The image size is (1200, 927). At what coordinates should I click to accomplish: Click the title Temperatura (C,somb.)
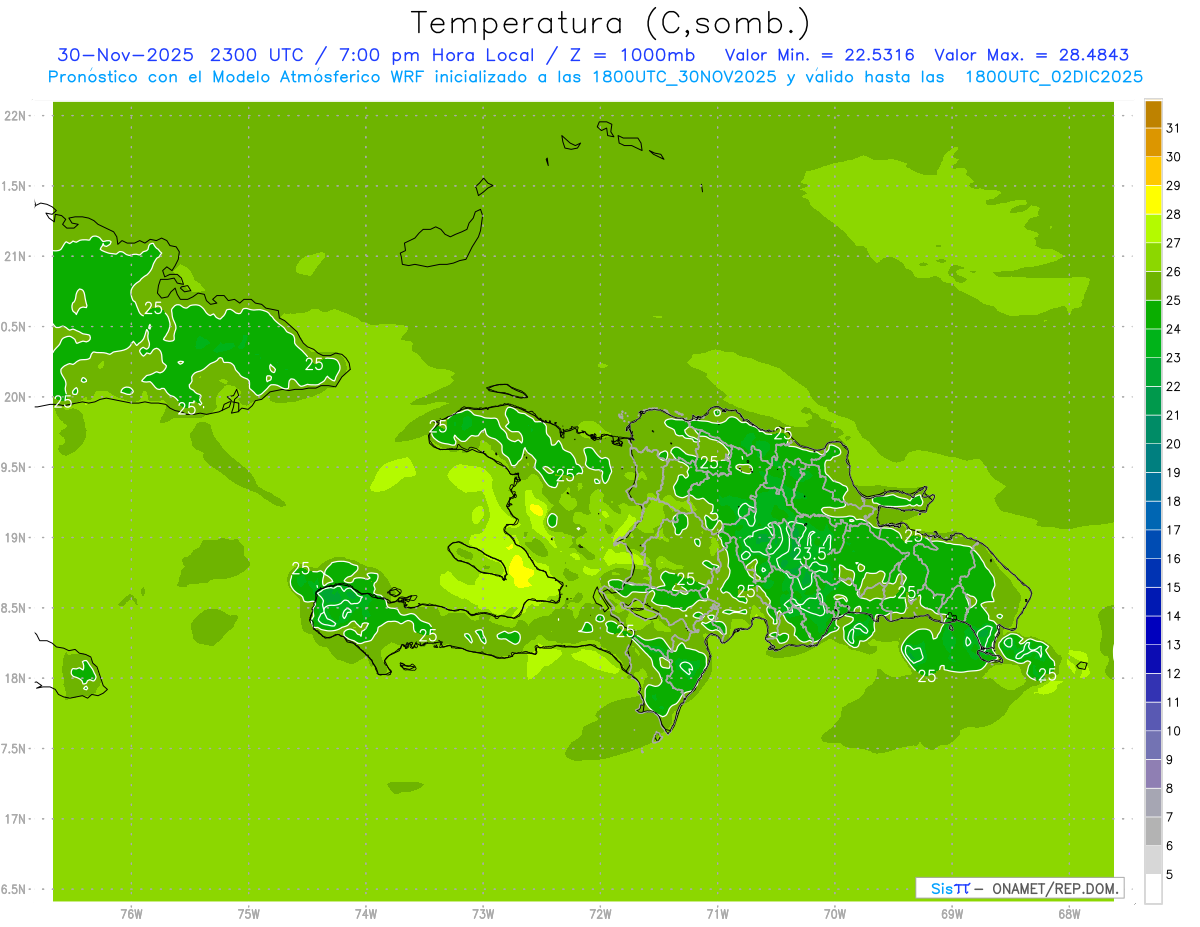point(611,22)
